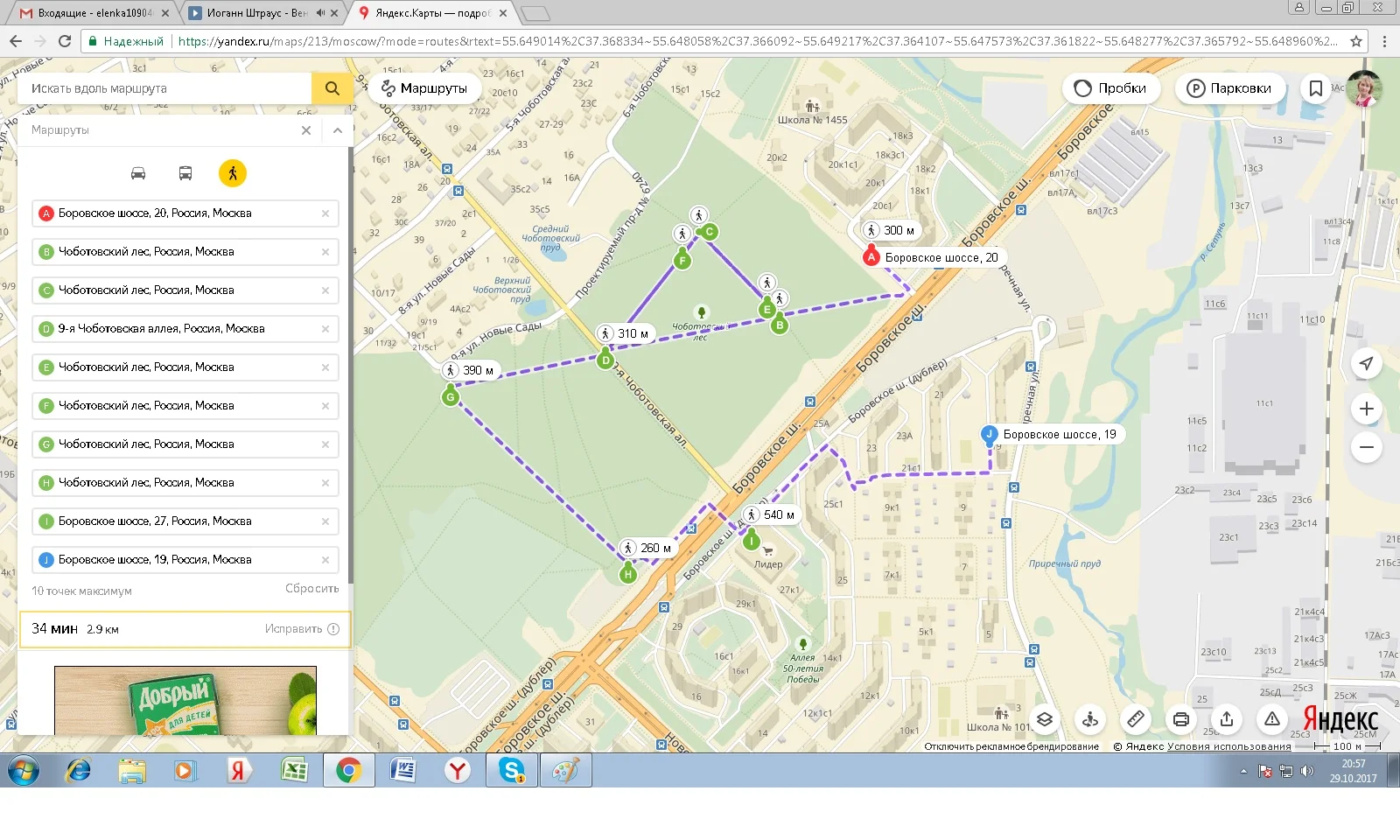
Task: Edit waypoint A Боровское шоссе, 20 field
Action: (x=185, y=213)
